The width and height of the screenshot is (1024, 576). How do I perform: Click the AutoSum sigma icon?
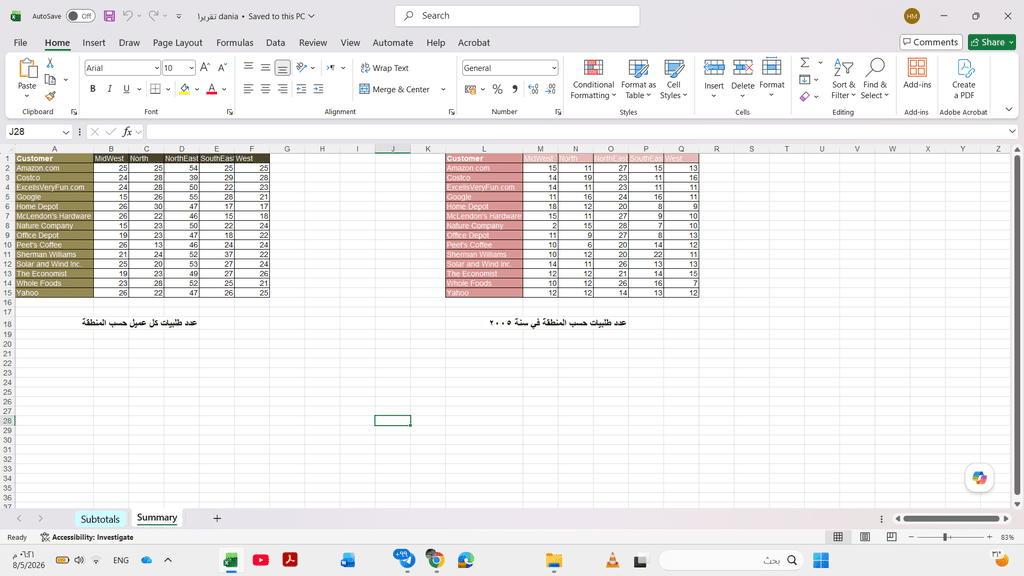[x=805, y=63]
